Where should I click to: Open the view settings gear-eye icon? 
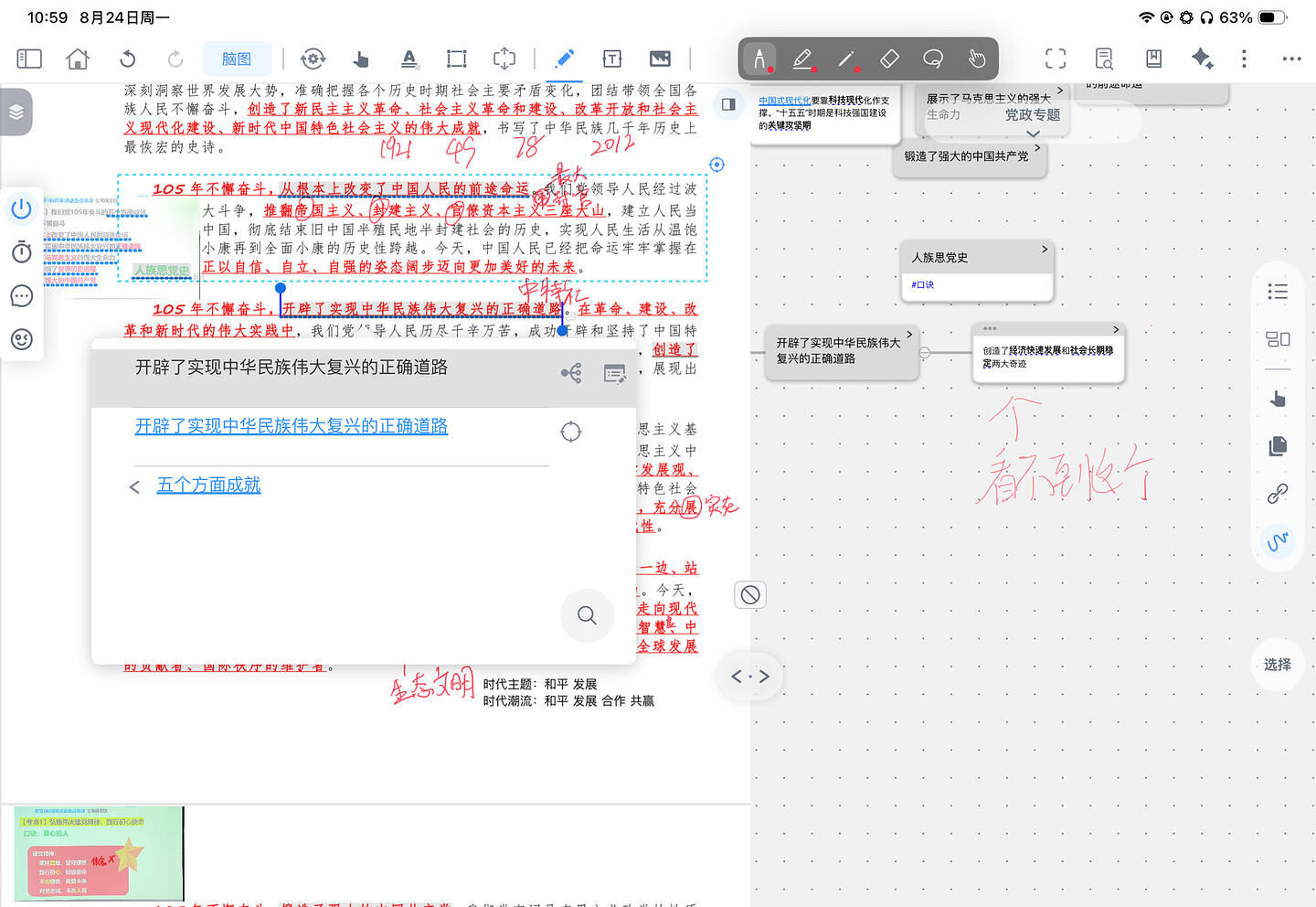tap(313, 59)
